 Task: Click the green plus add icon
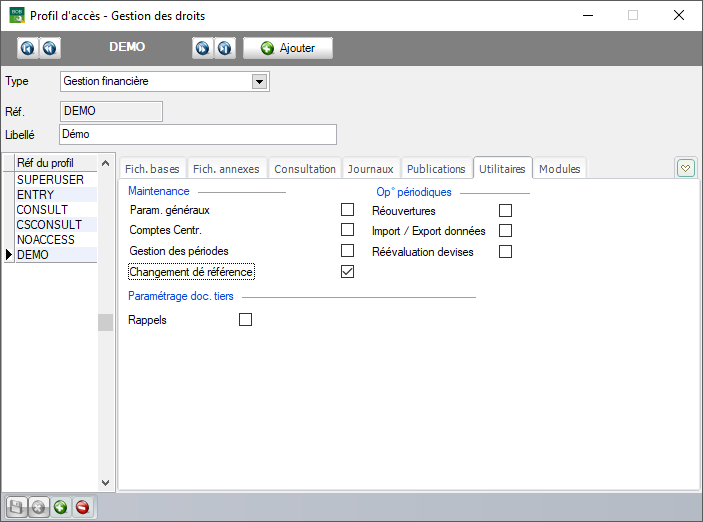click(60, 507)
